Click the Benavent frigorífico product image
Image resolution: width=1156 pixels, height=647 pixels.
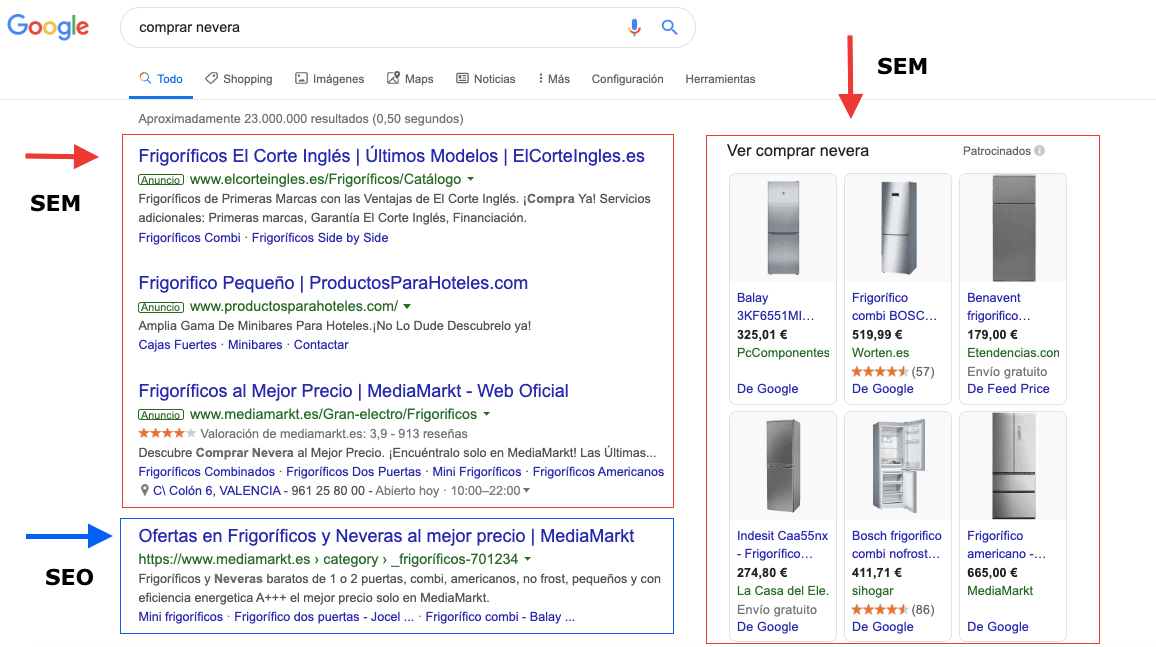[1013, 228]
